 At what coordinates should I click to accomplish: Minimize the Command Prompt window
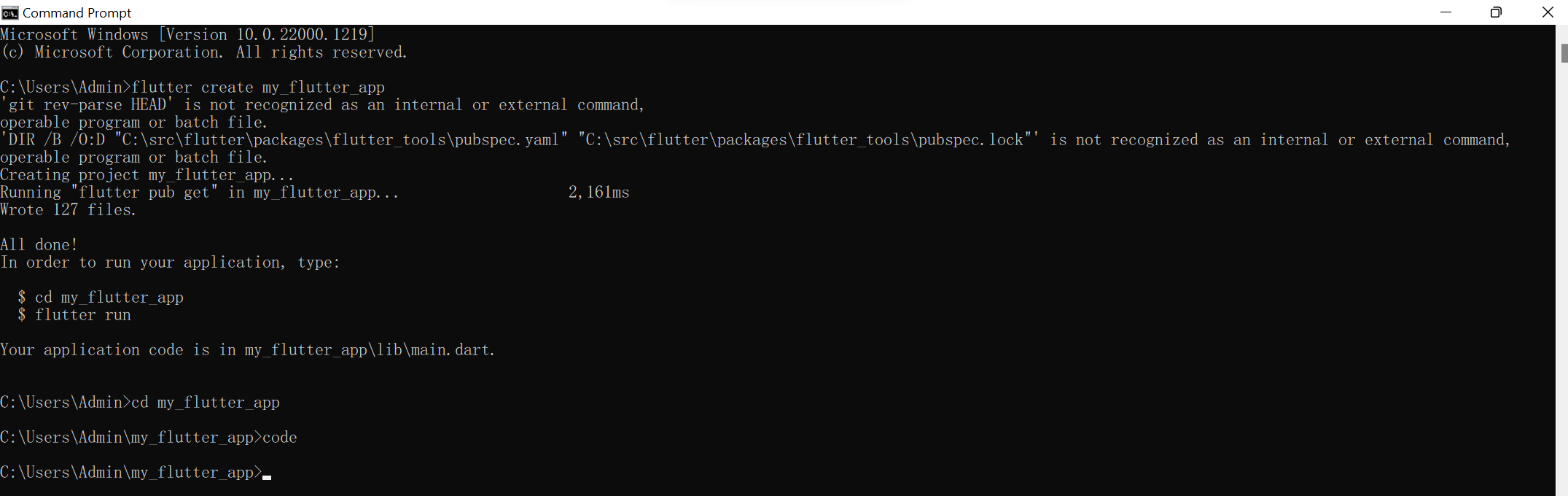click(1446, 12)
